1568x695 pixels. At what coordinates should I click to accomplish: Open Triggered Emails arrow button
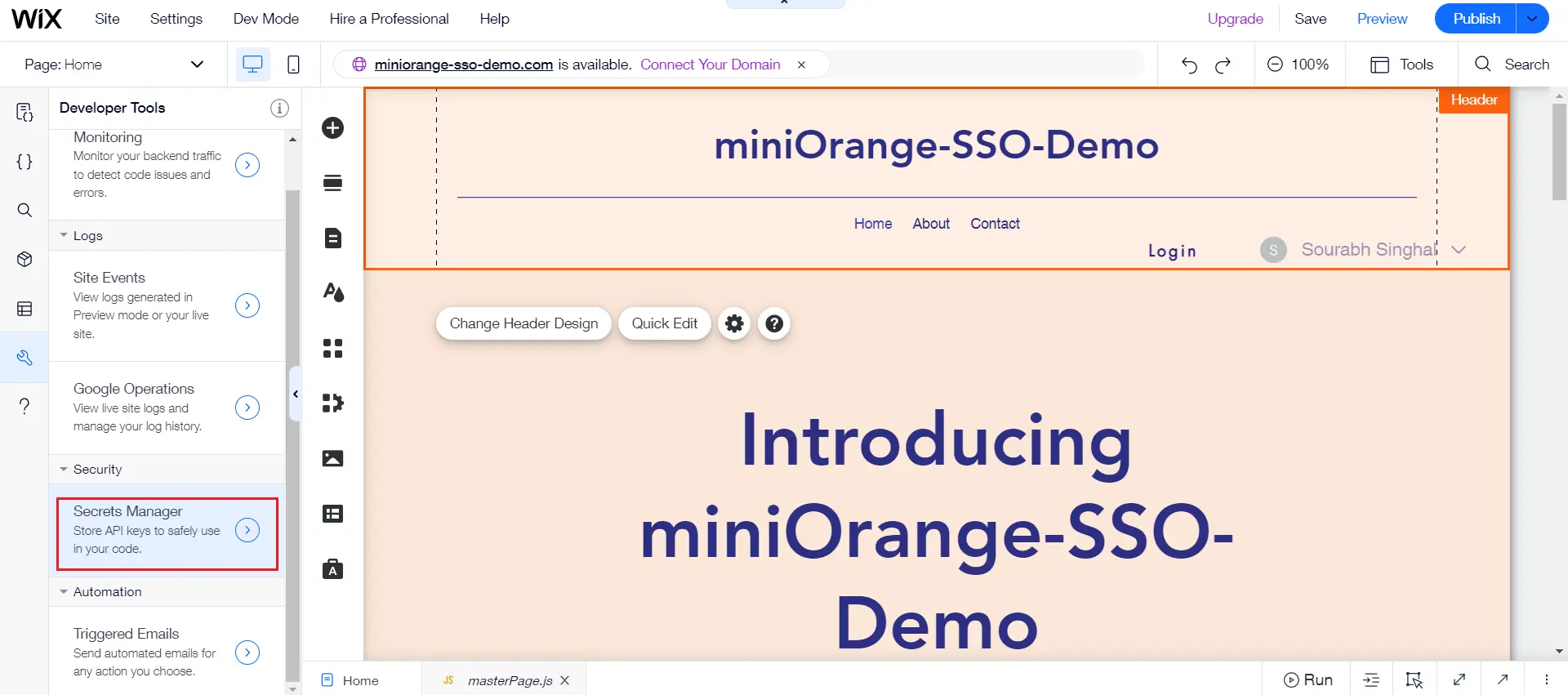click(x=247, y=653)
